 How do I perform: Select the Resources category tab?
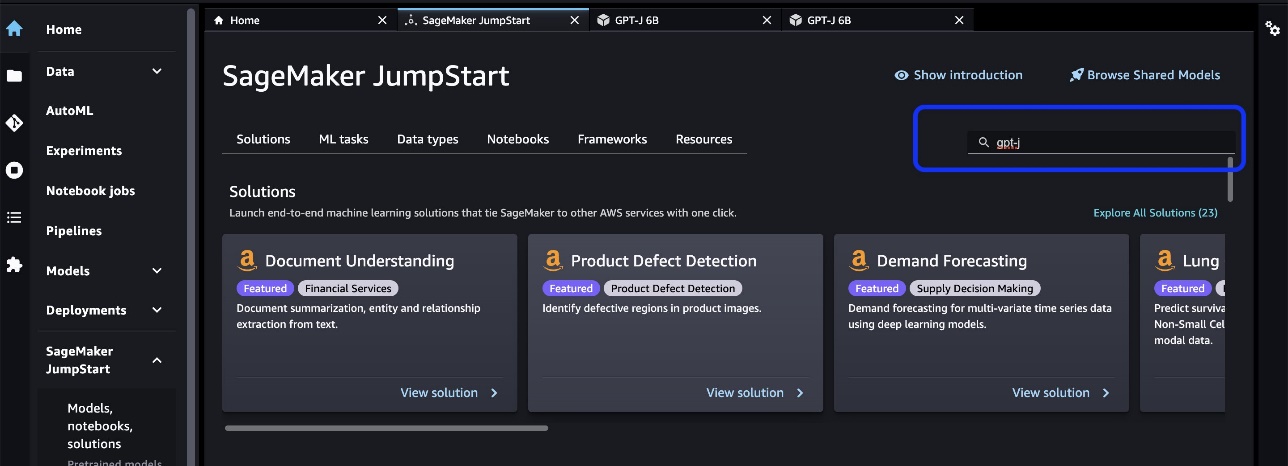tap(704, 139)
